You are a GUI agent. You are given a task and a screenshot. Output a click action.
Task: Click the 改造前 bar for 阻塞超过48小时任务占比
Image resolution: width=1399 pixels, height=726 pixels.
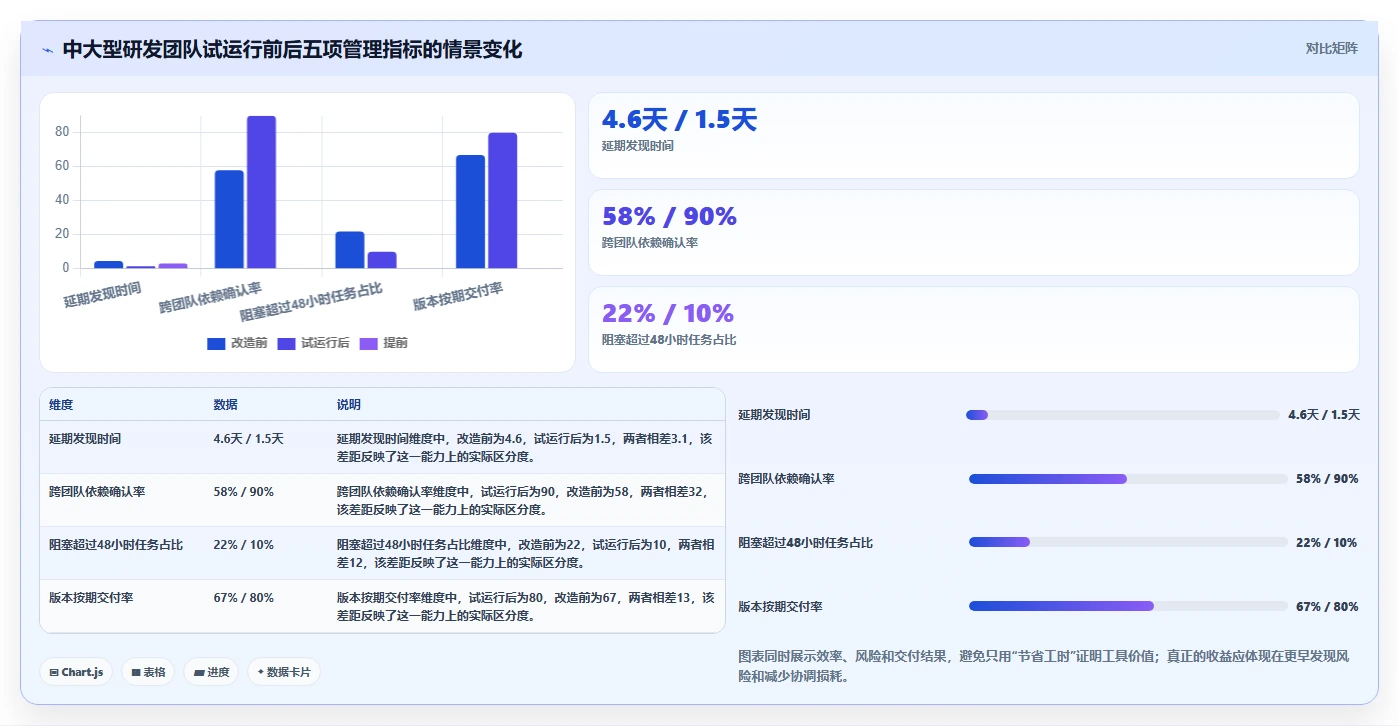click(x=350, y=250)
